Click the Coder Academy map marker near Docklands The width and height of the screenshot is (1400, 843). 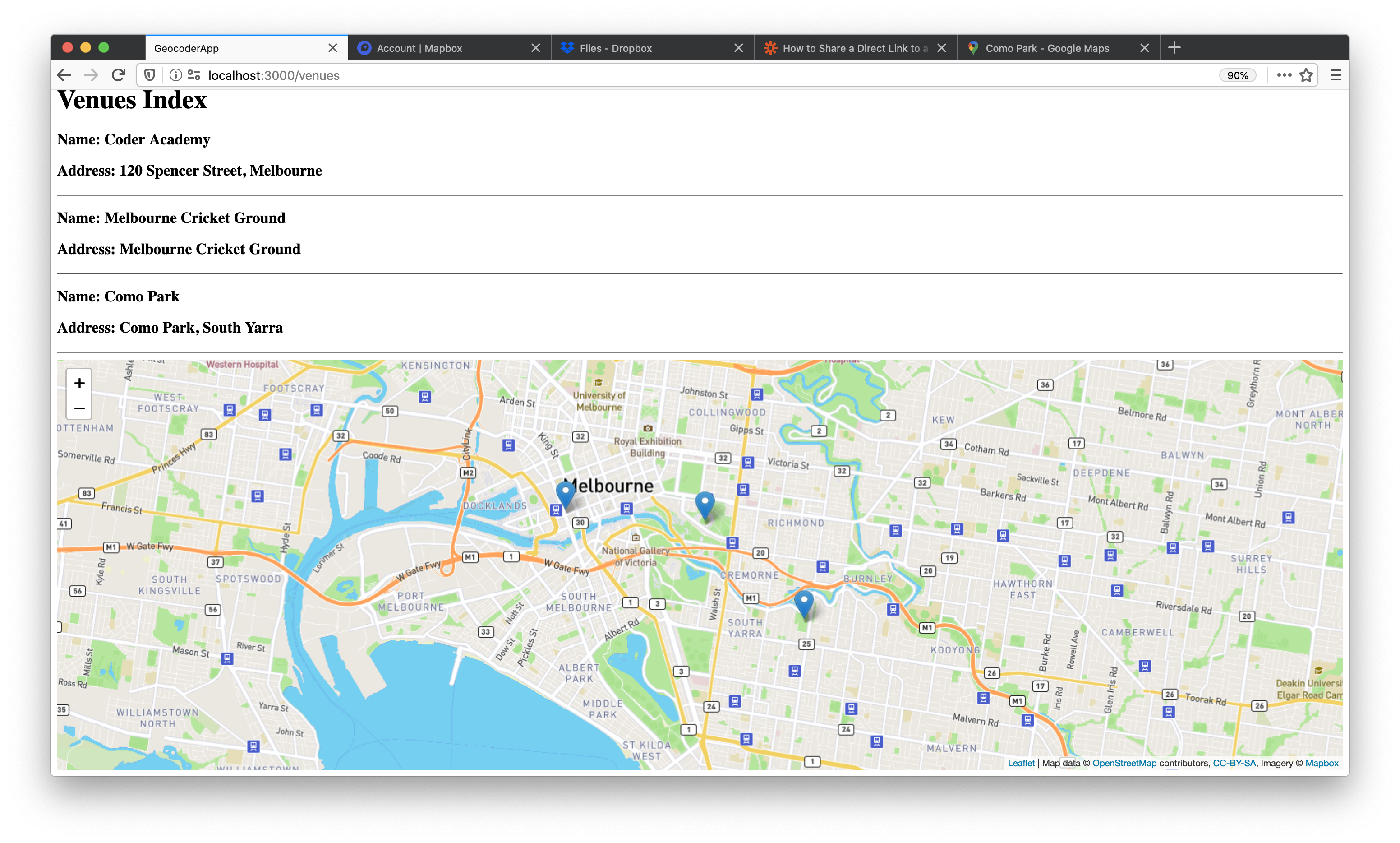tap(565, 493)
